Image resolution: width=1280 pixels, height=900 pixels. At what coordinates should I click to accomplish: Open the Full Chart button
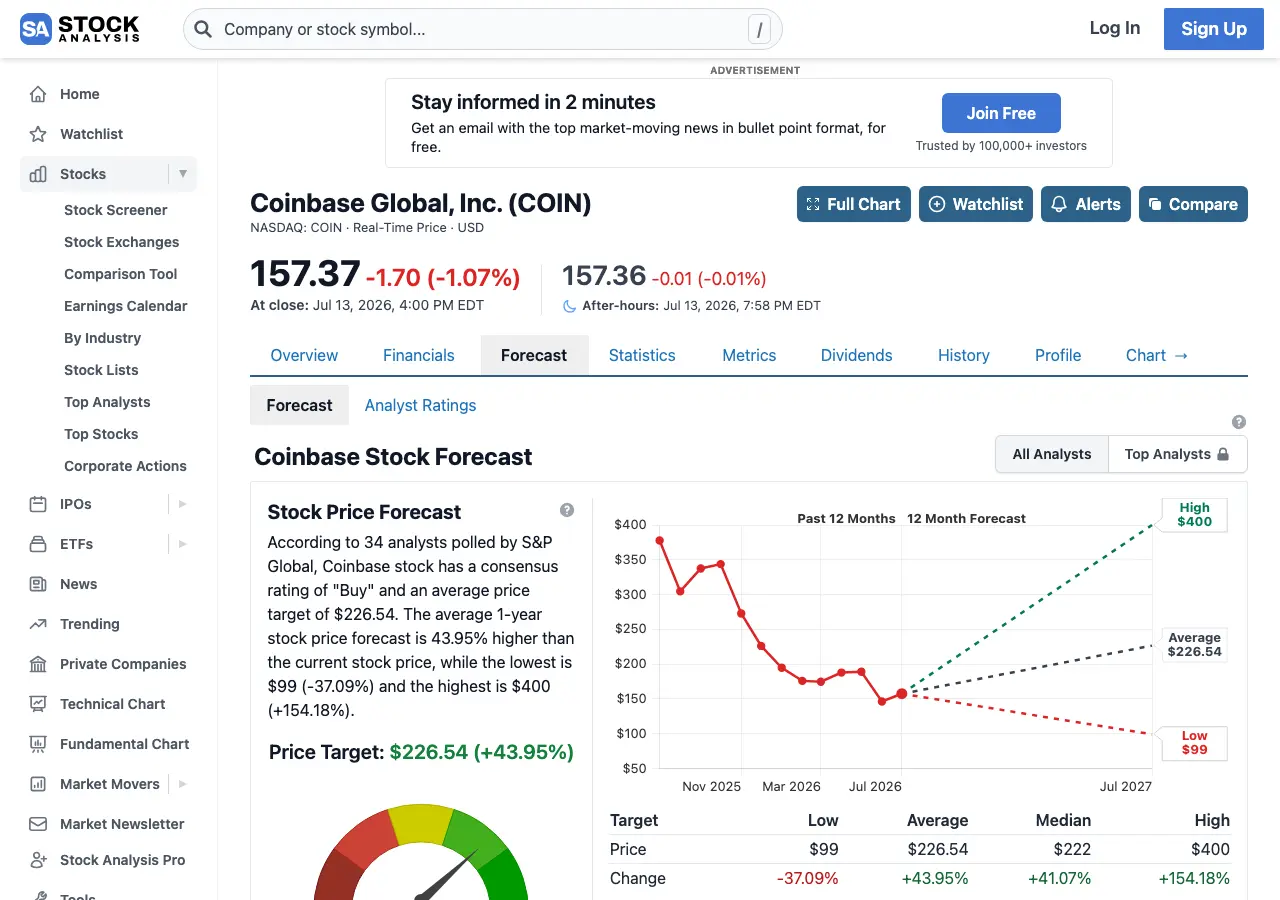click(x=854, y=204)
